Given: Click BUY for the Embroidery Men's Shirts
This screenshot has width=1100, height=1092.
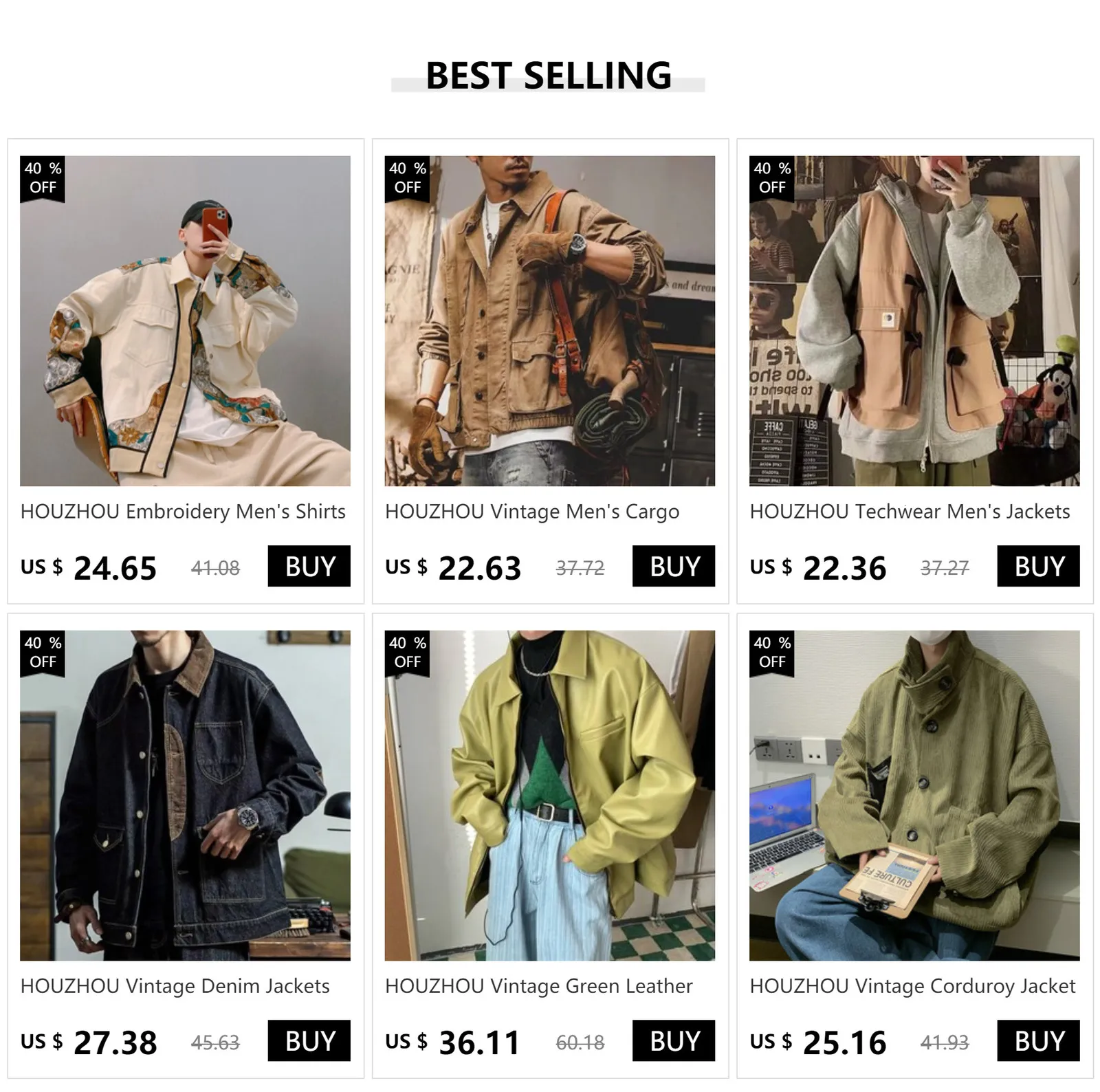Looking at the screenshot, I should (309, 566).
